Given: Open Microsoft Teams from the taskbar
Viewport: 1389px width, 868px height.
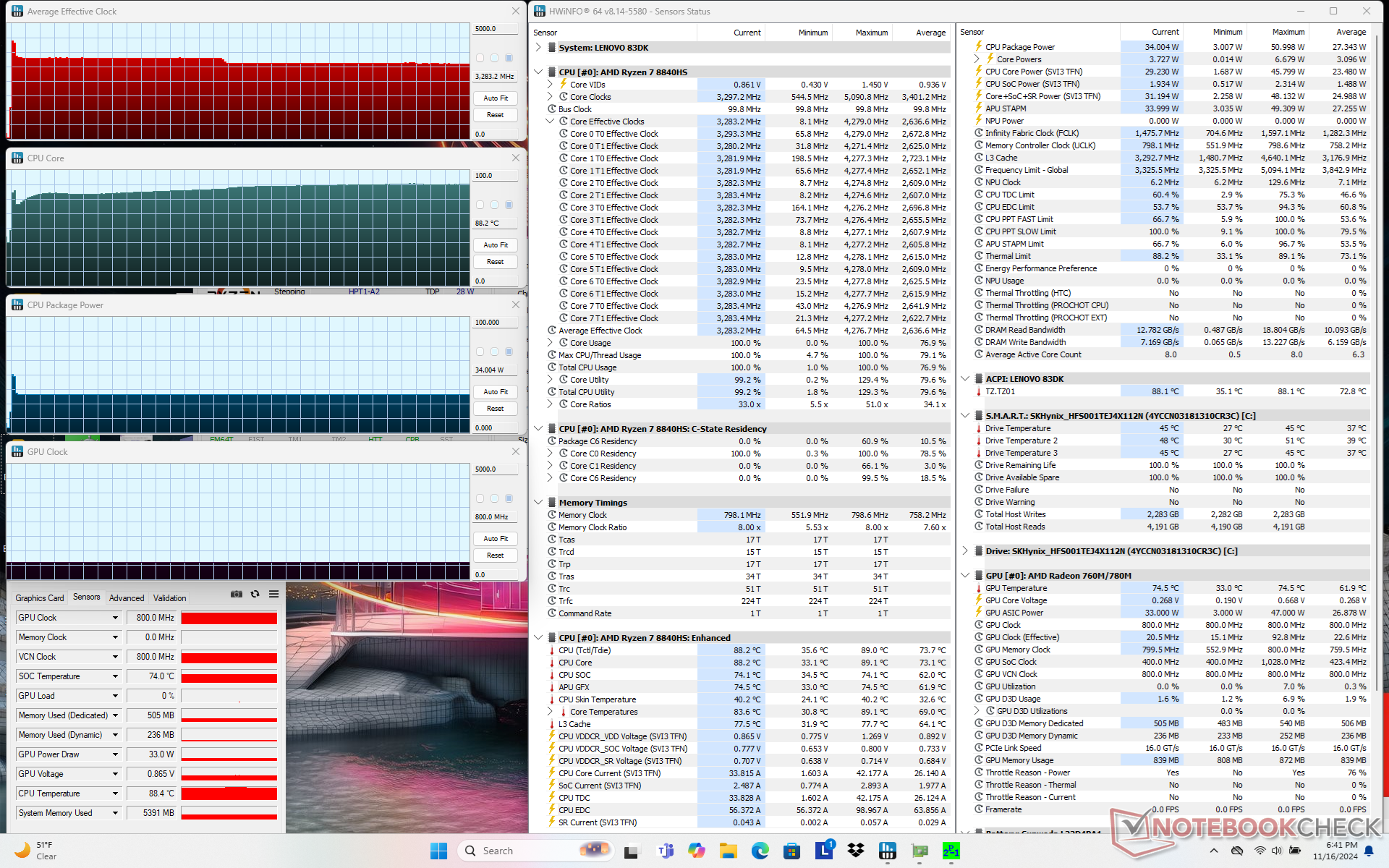Looking at the screenshot, I should click(x=664, y=851).
